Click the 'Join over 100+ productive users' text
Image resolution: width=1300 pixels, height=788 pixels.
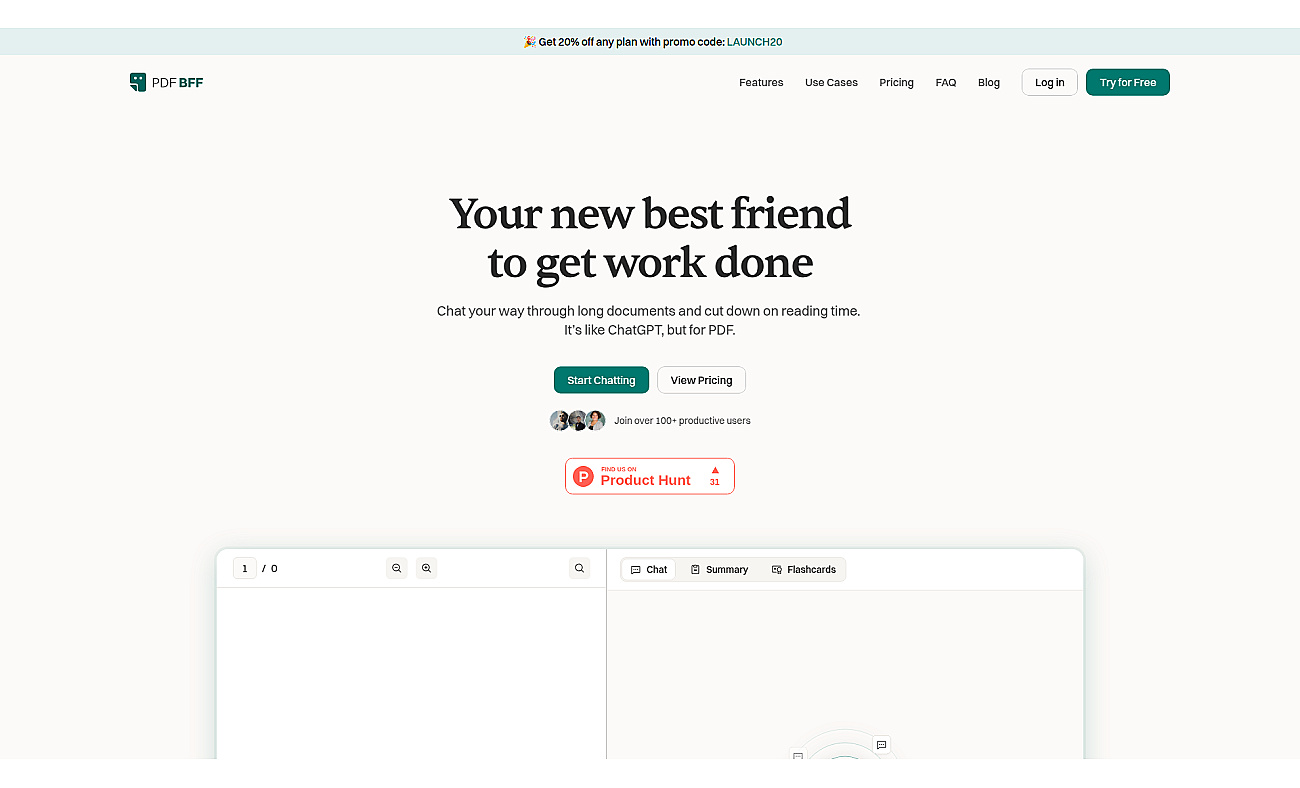682,421
